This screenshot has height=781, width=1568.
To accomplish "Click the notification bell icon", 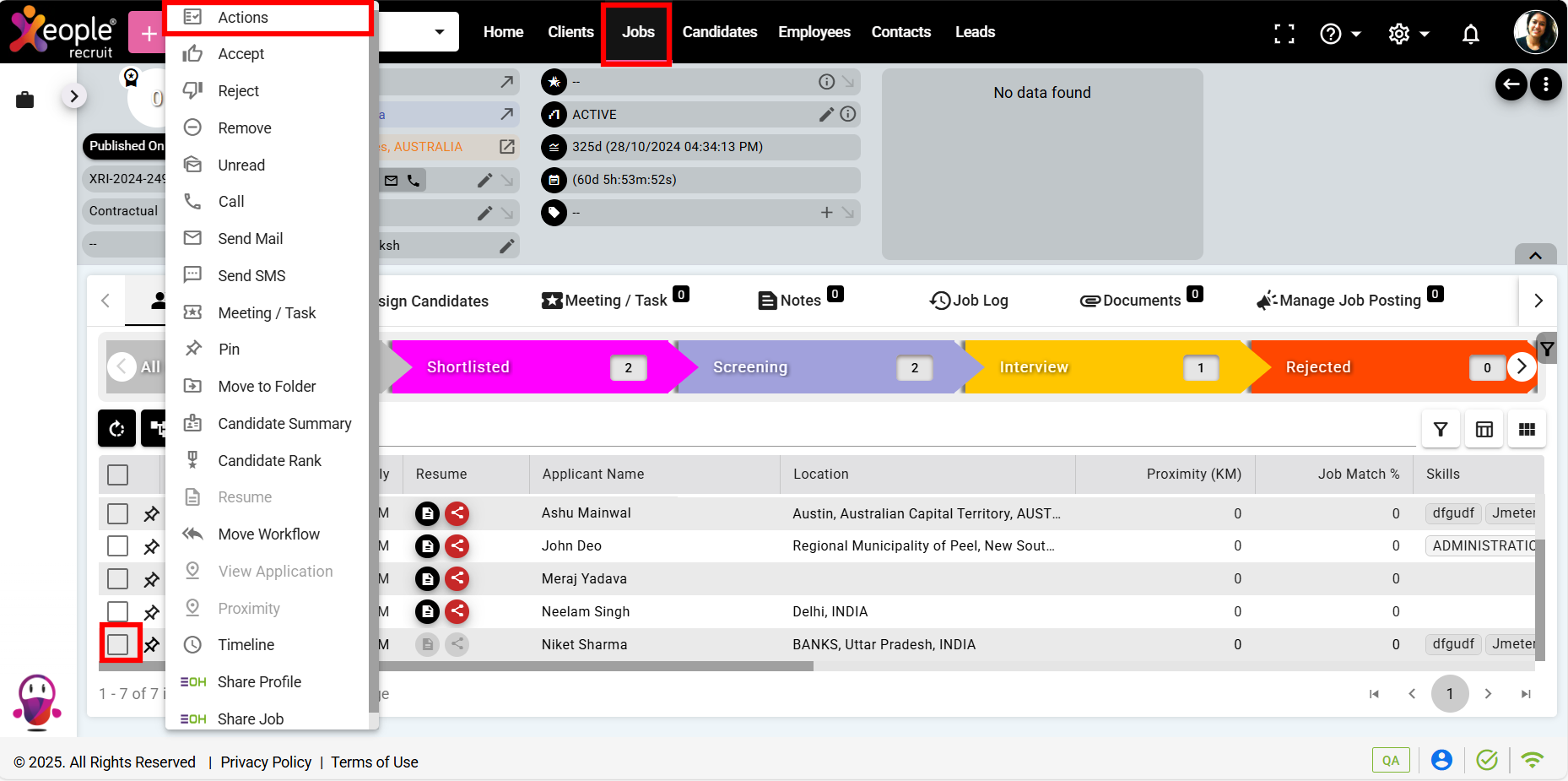I will click(x=1470, y=34).
